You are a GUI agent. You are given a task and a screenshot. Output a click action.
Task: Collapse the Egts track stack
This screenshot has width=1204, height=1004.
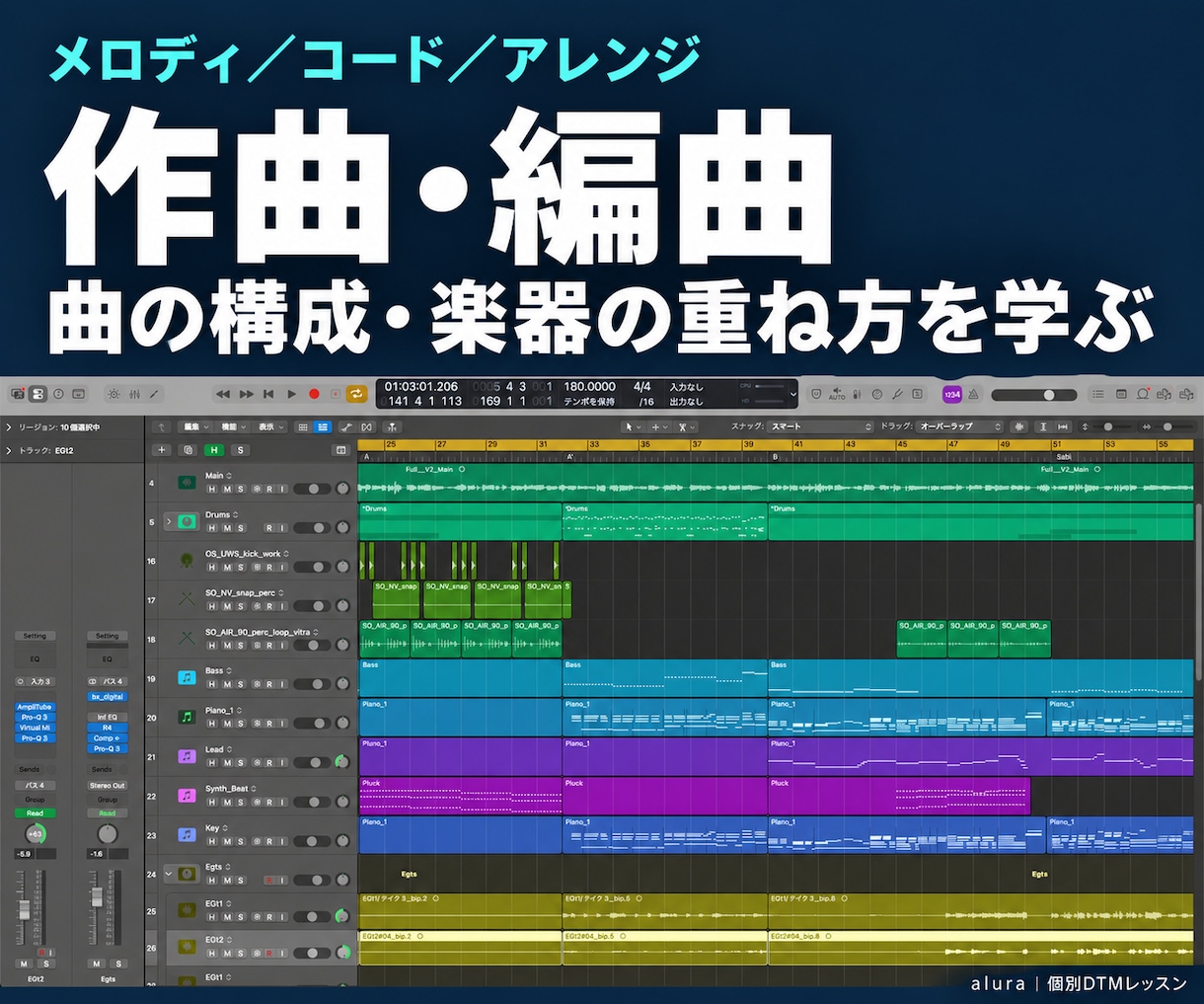(x=169, y=874)
